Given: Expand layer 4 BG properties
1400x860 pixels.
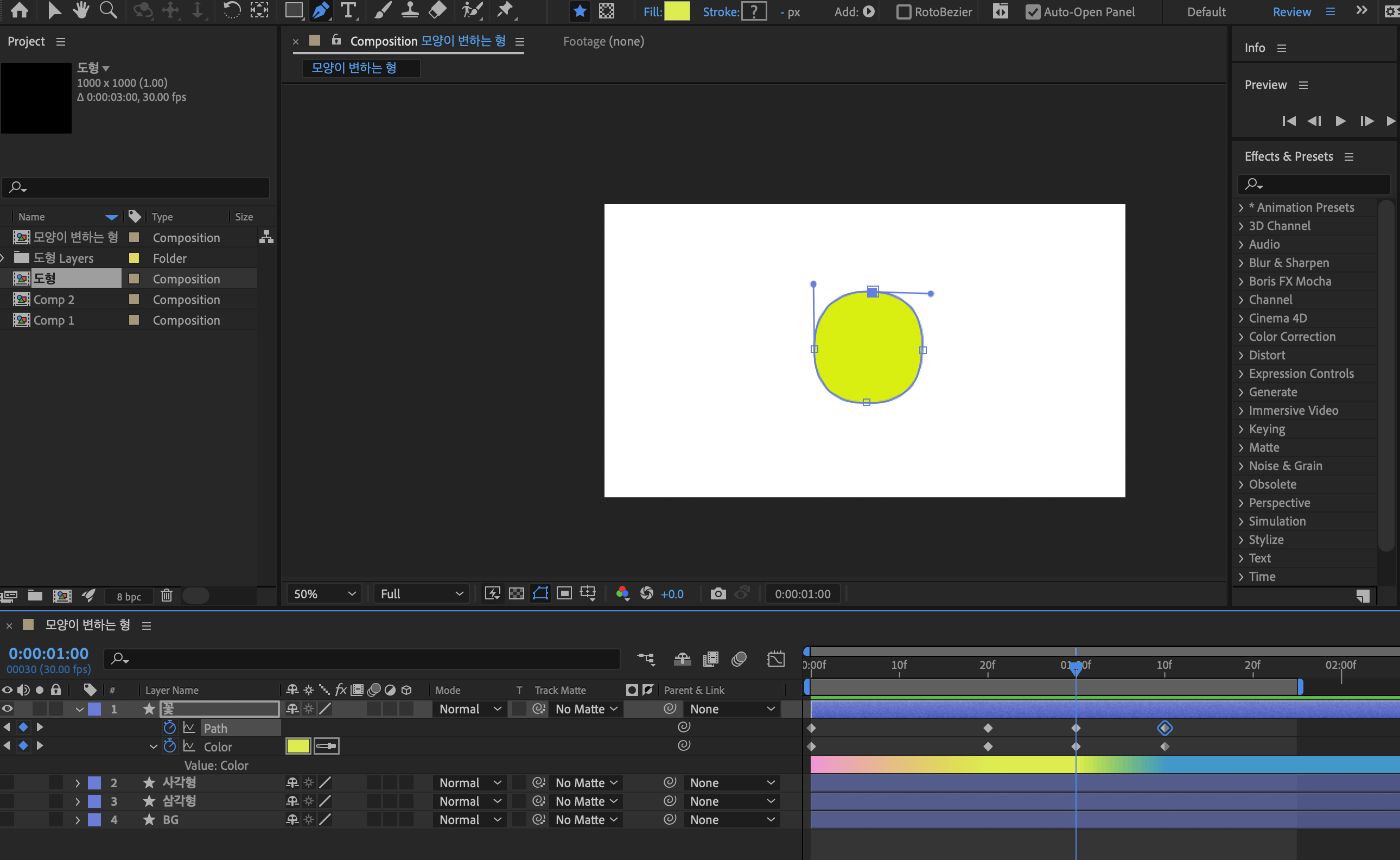Looking at the screenshot, I should point(78,820).
